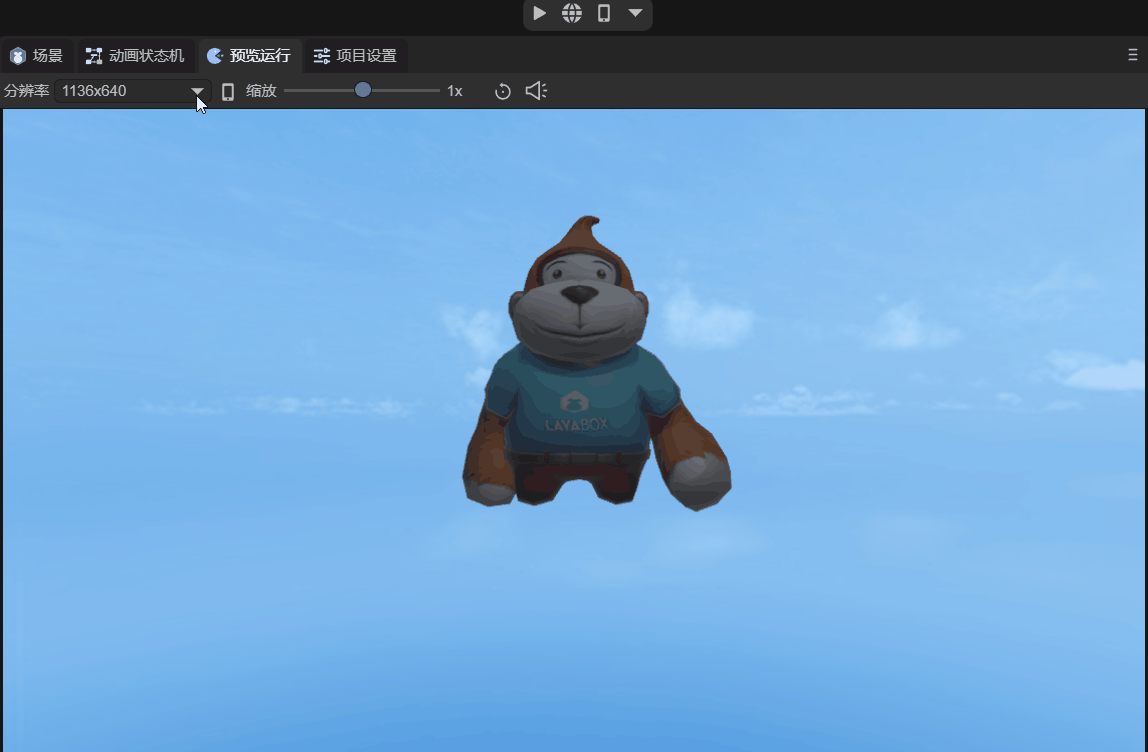Click the globe browser preview icon
Viewport: 1148px width, 752px height.
[572, 14]
